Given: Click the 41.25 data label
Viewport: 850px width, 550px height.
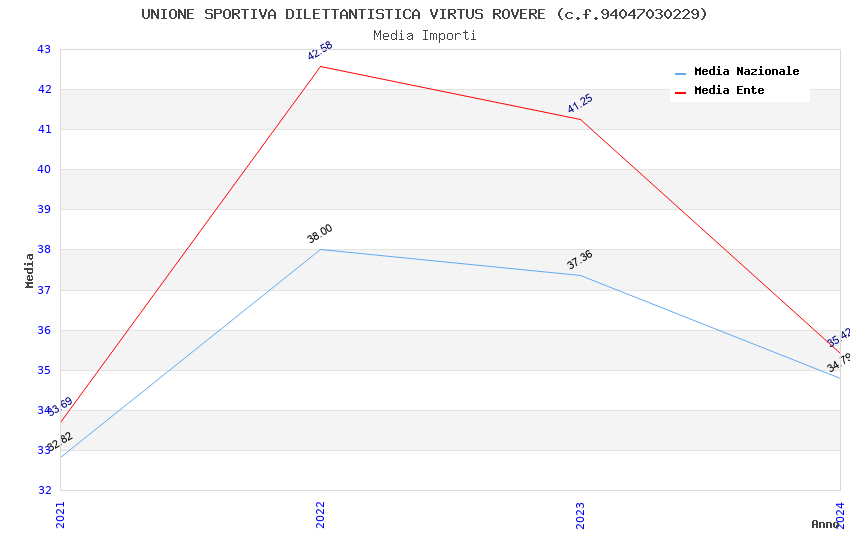Looking at the screenshot, I should (580, 104).
